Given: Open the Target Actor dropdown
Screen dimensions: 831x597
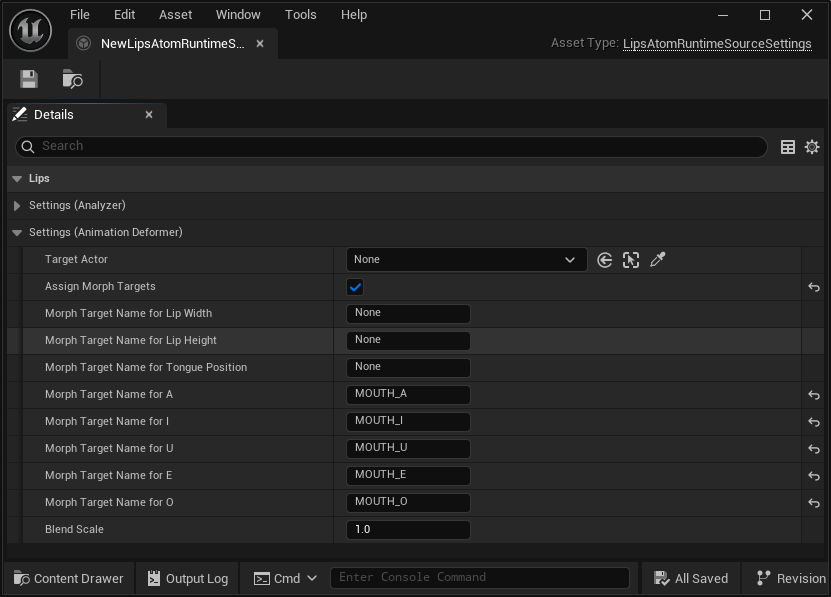Looking at the screenshot, I should click(466, 260).
